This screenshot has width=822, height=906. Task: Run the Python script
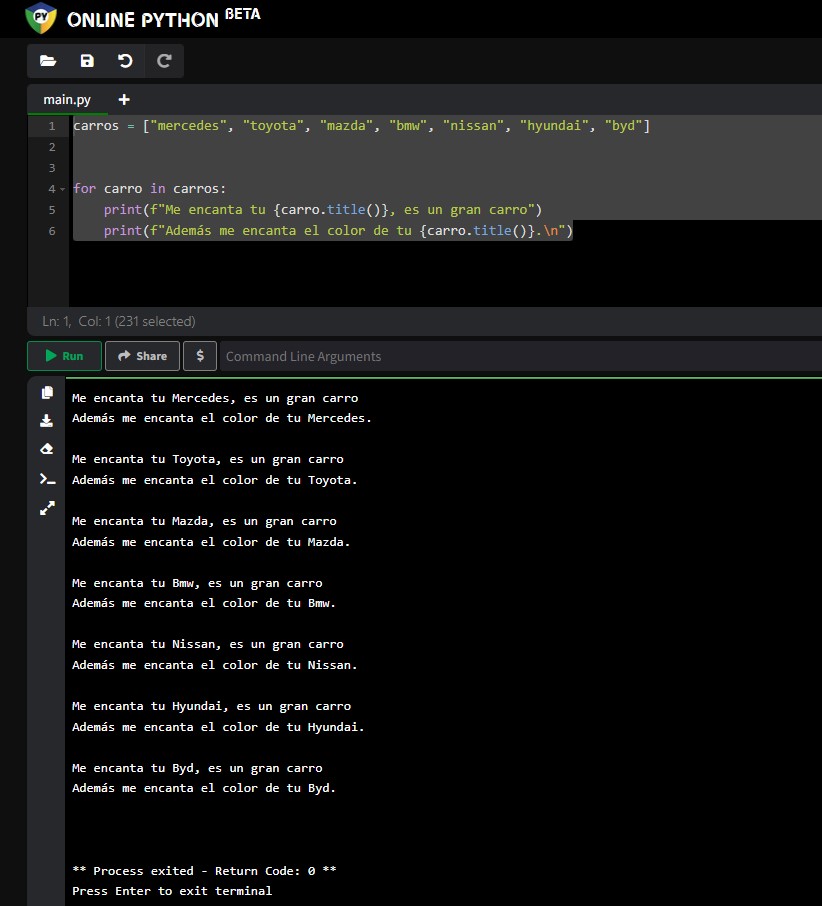(x=64, y=356)
